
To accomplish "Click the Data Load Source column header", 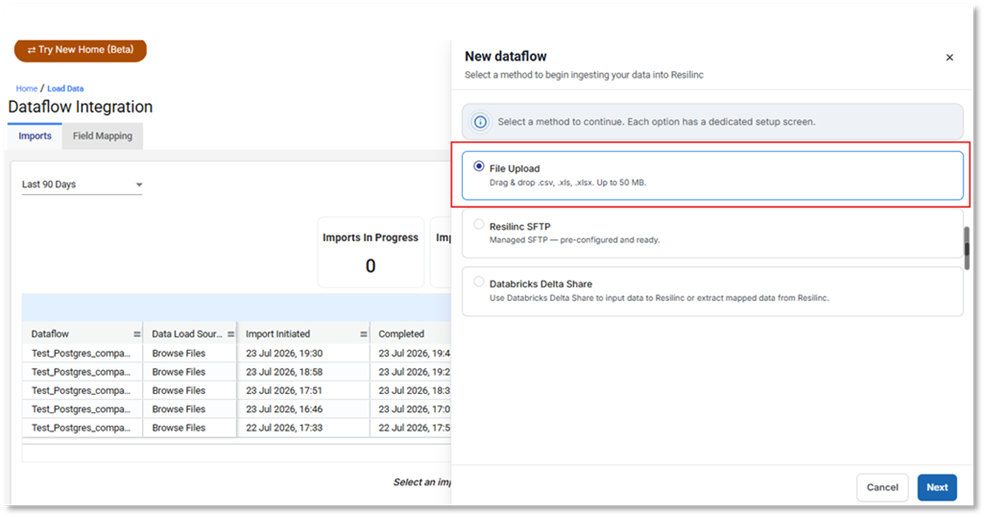I will click(x=187, y=334).
